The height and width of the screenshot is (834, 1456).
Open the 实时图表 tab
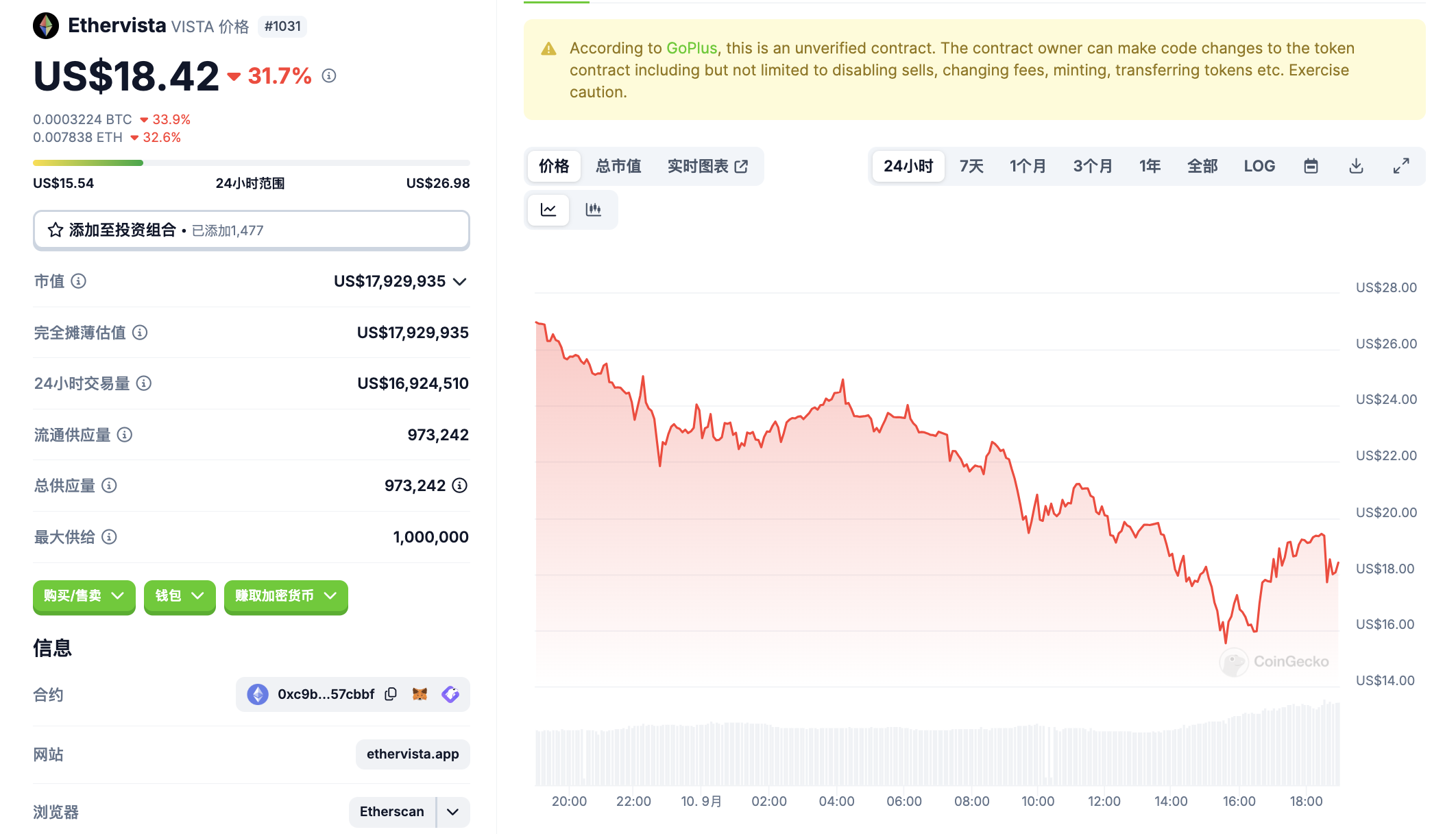707,166
